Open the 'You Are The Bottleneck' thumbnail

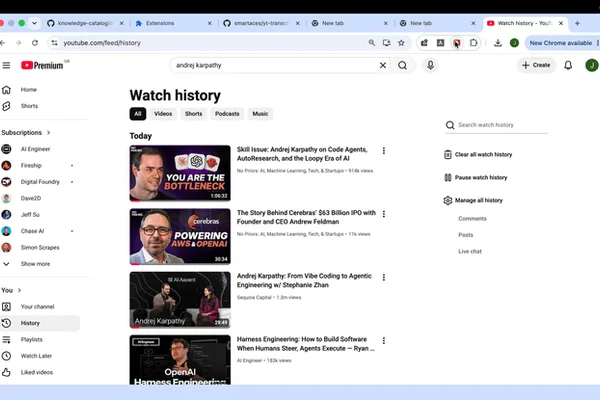[x=180, y=173]
